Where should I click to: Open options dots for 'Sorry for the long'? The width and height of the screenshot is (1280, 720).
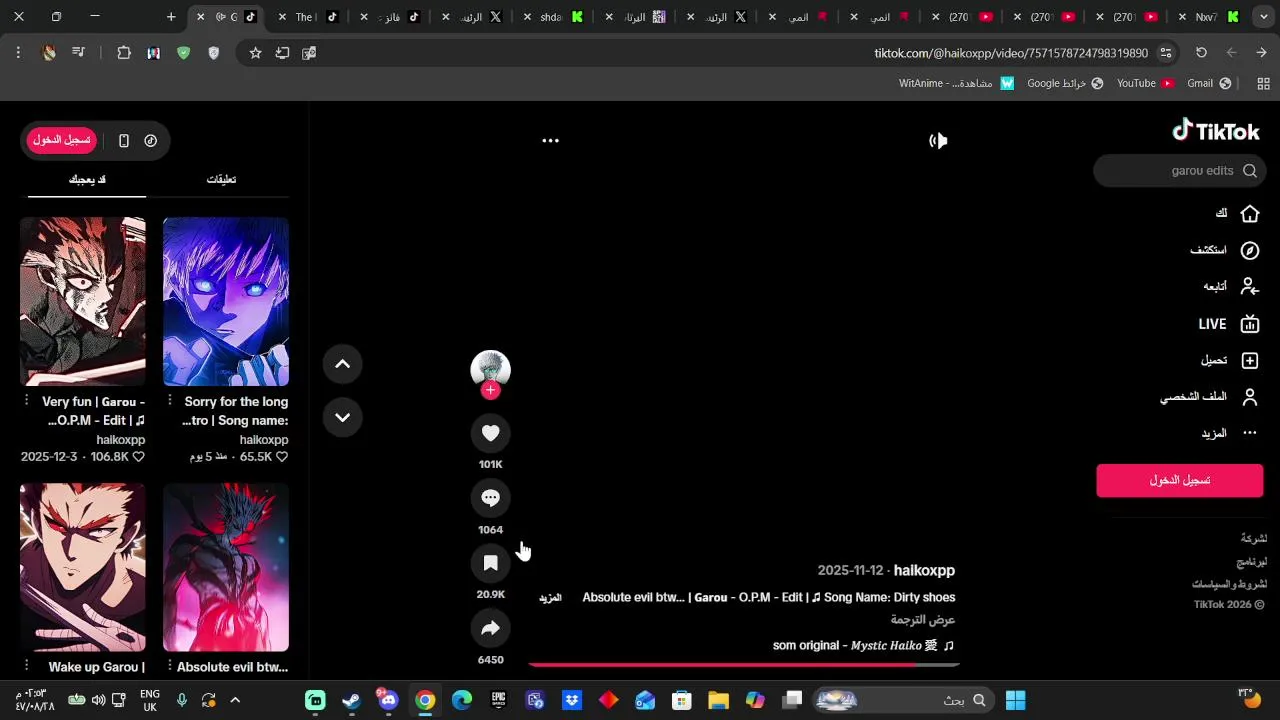170,400
